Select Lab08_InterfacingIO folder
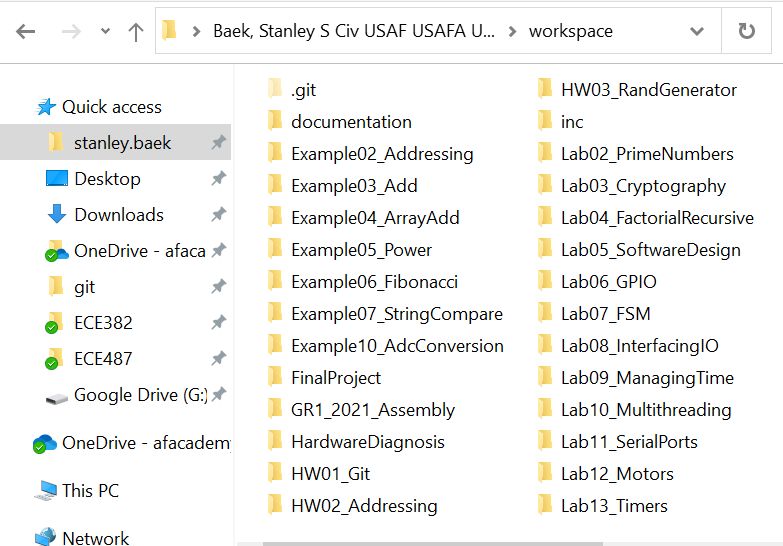Screen dimensions: 783x546 click(x=628, y=346)
